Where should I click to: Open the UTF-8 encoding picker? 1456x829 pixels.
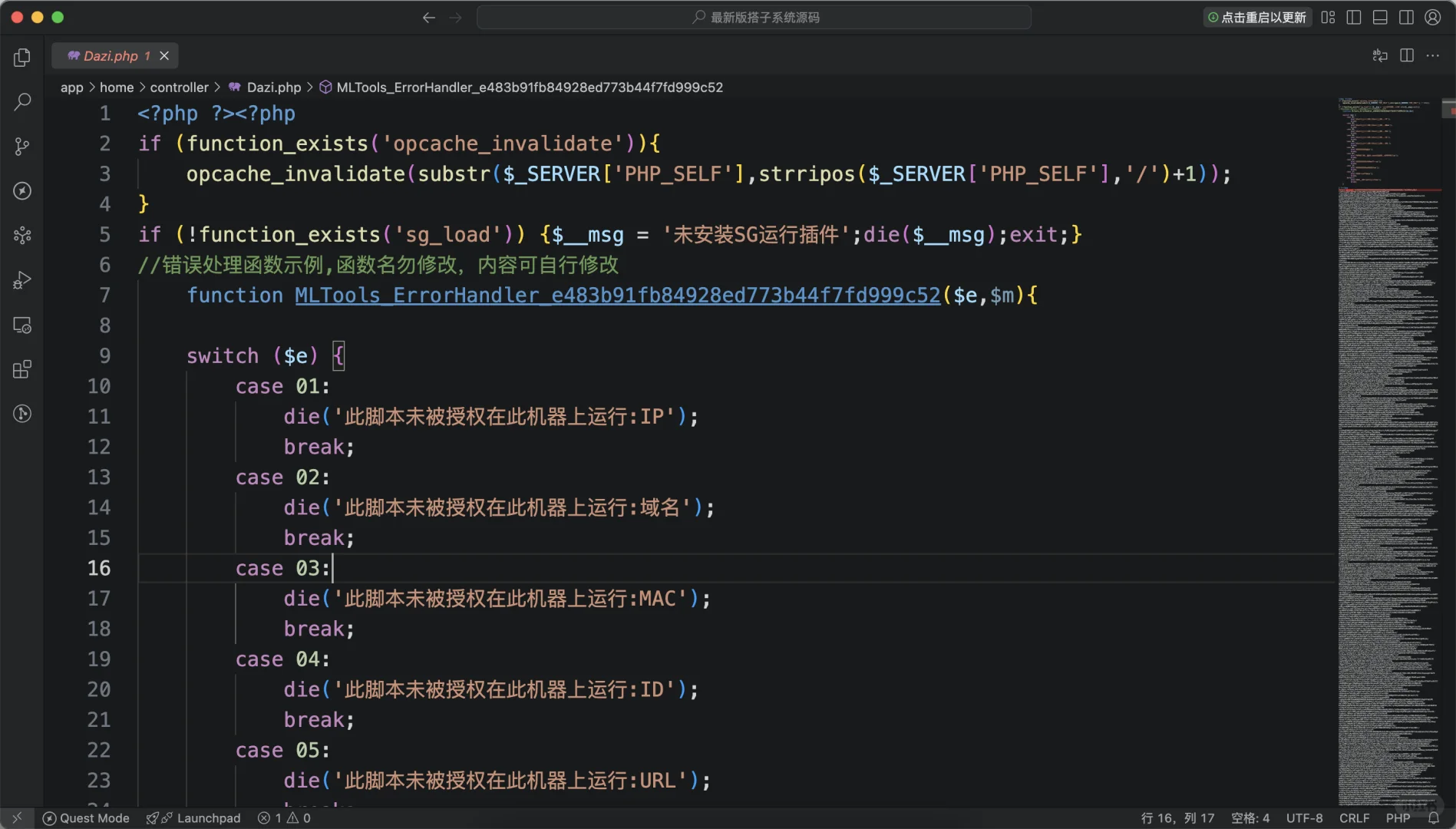click(1305, 818)
